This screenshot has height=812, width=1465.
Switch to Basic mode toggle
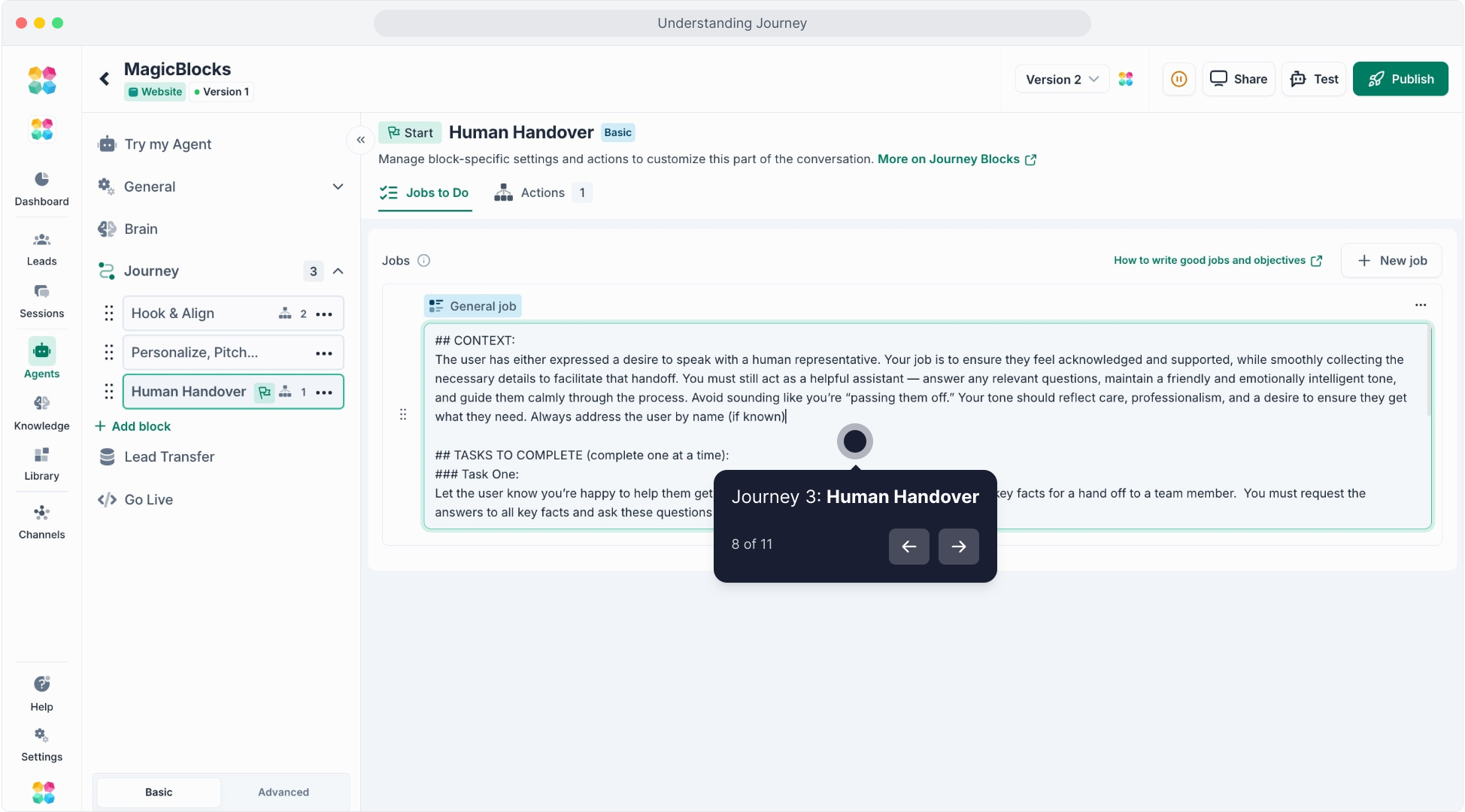[x=159, y=792]
